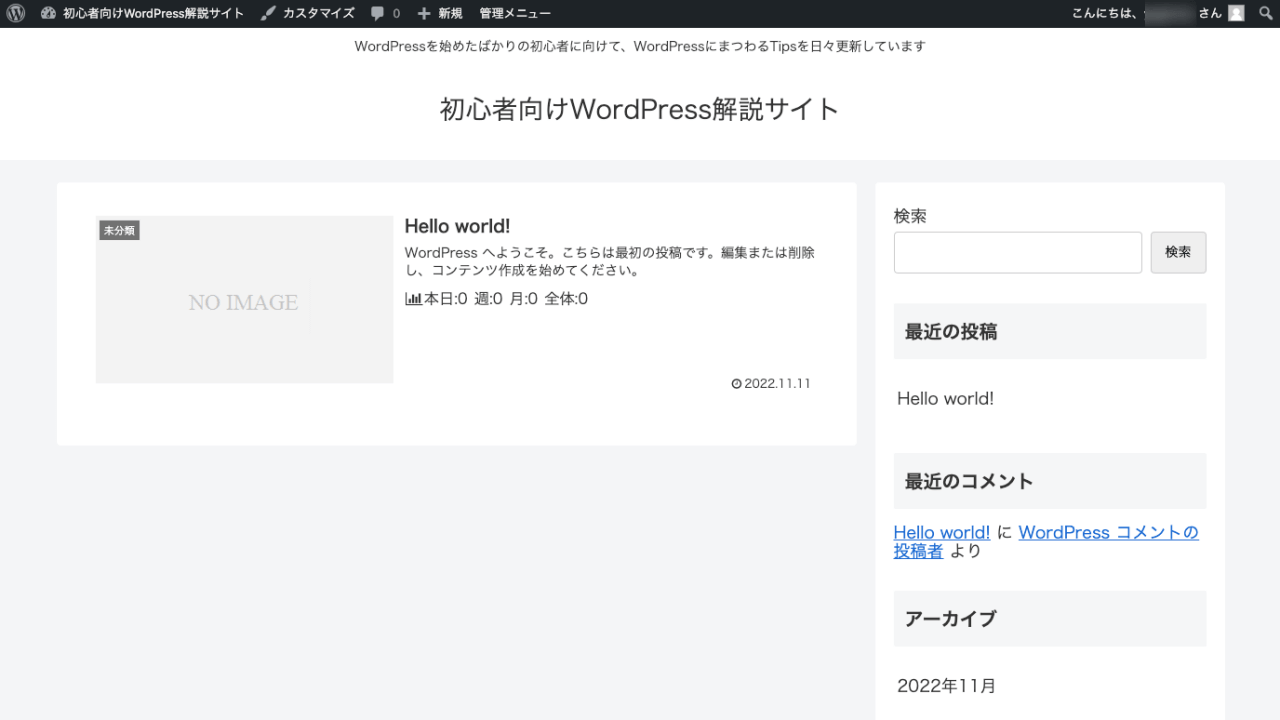Click the user avatar in admin bar
The height and width of the screenshot is (720, 1280).
[x=1237, y=13]
